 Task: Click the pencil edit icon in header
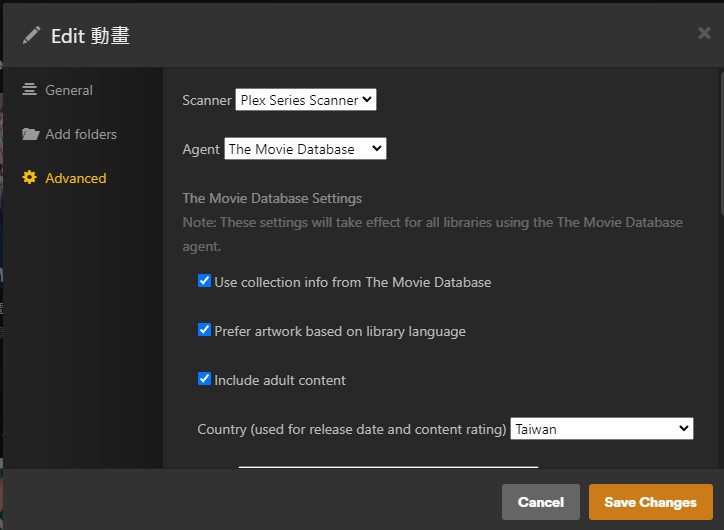[31, 36]
